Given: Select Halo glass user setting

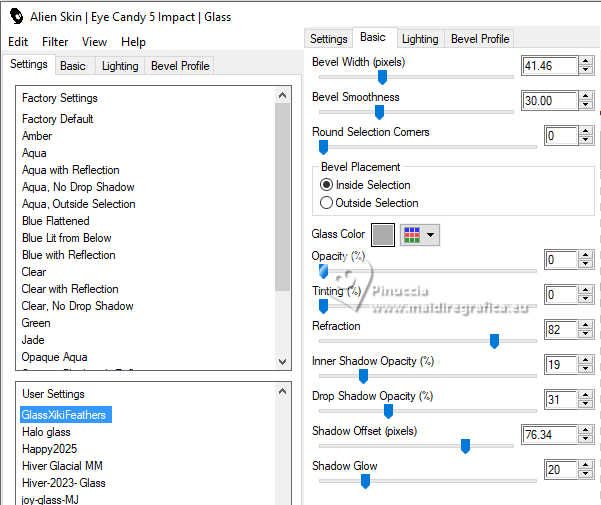Looking at the screenshot, I should [x=46, y=432].
